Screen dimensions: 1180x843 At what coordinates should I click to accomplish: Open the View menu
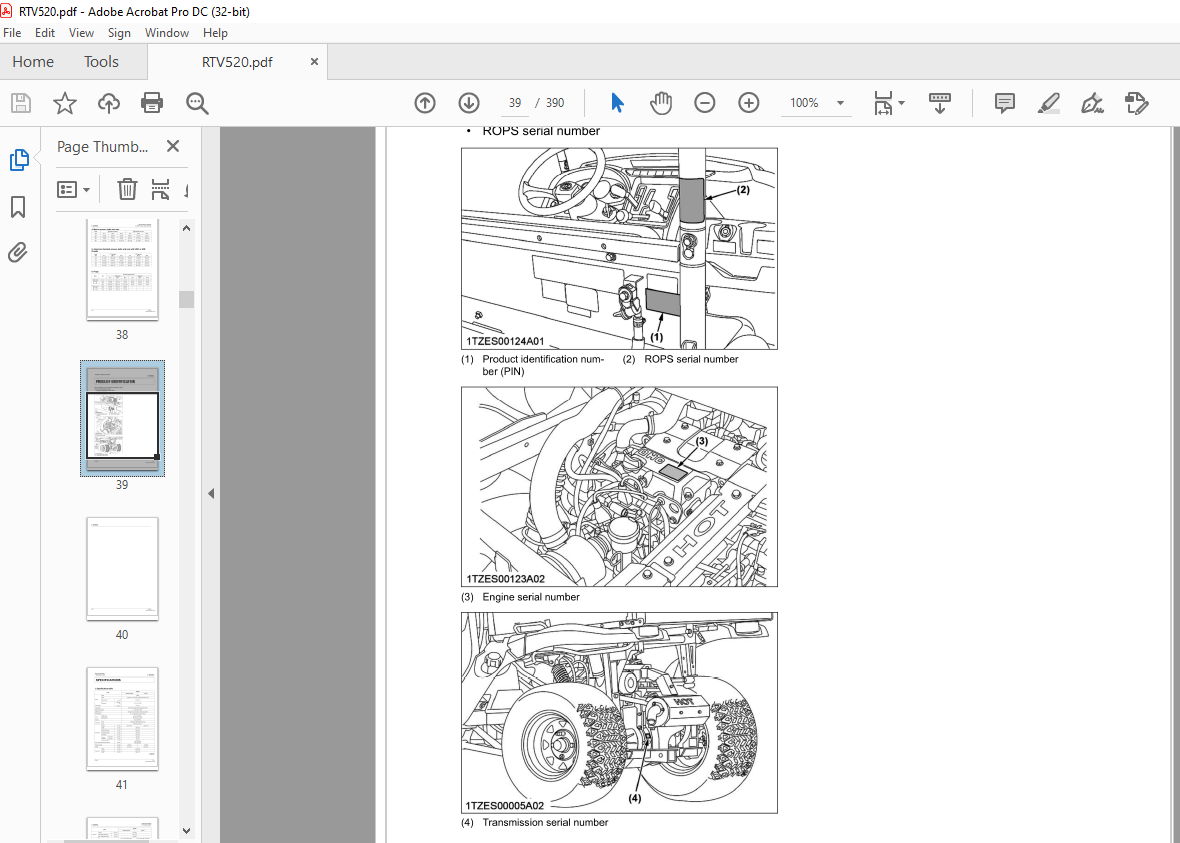pyautogui.click(x=81, y=32)
